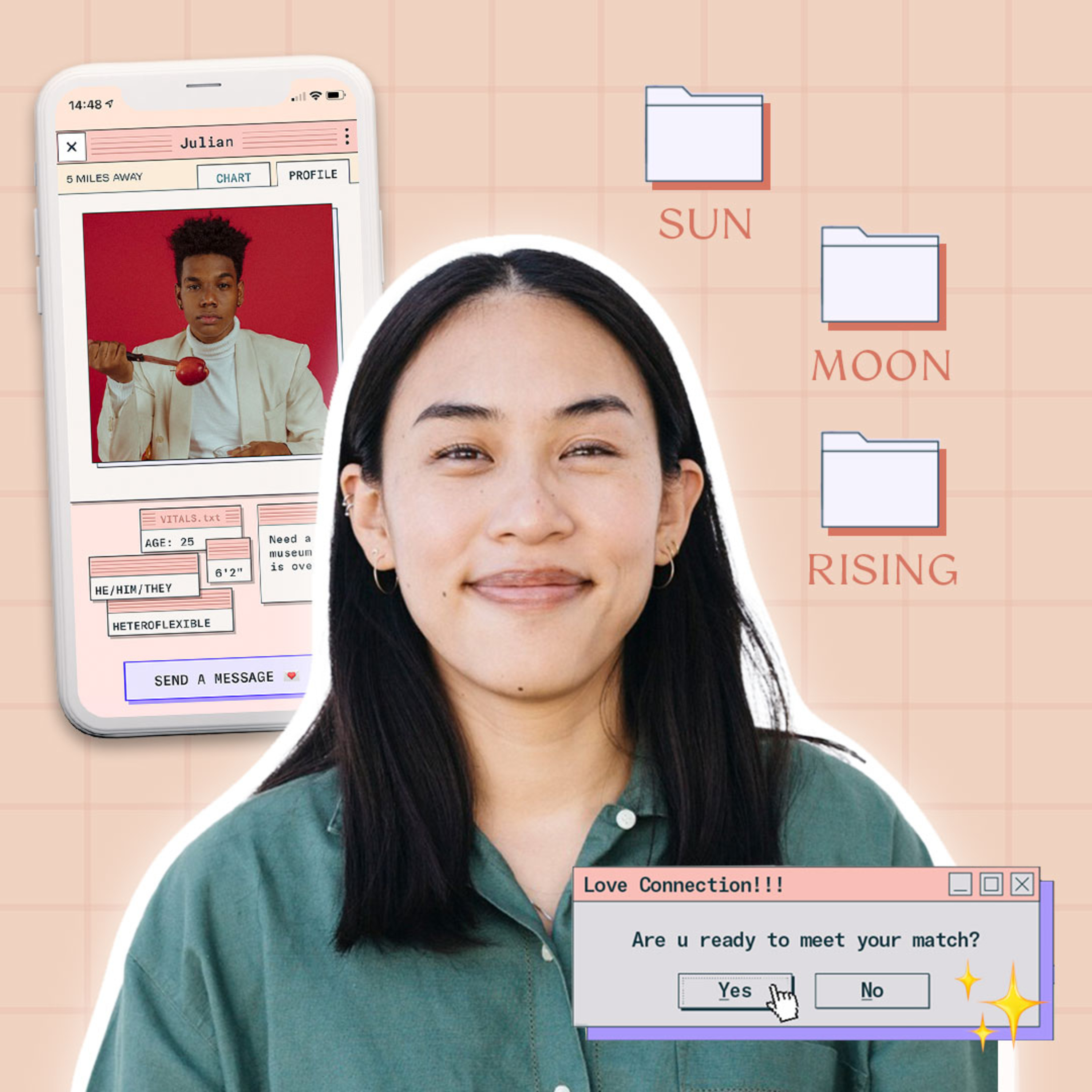Maximize the Love Connection window
The height and width of the screenshot is (1092, 1092).
[x=991, y=884]
